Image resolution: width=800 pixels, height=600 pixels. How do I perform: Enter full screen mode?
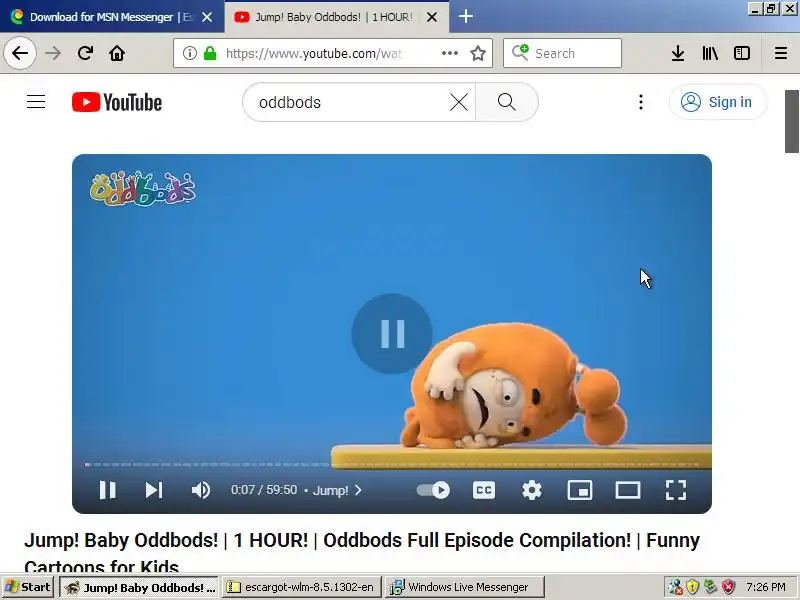click(x=676, y=490)
